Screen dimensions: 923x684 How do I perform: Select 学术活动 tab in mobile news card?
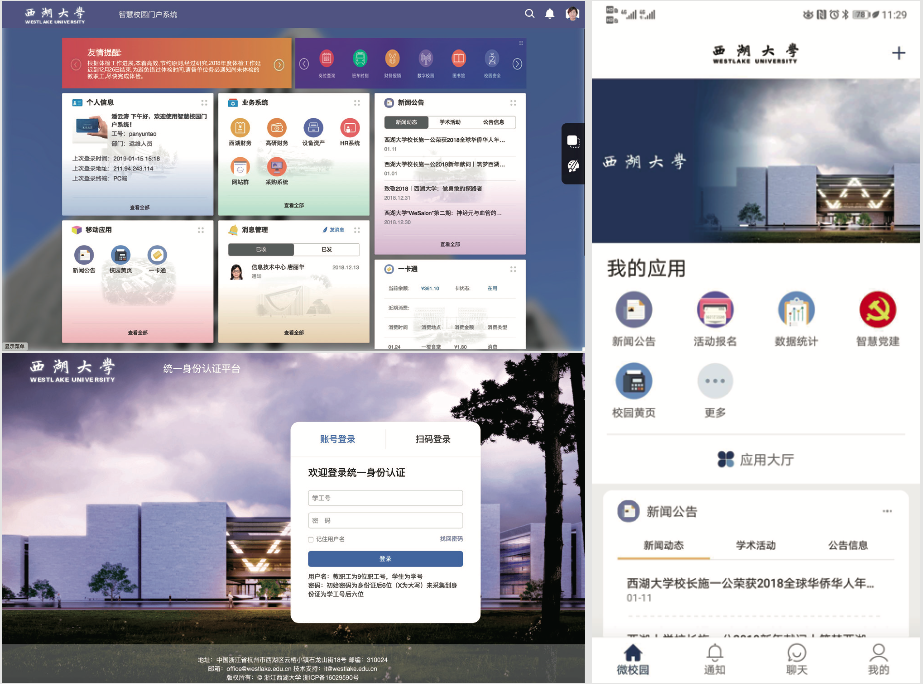(x=756, y=546)
